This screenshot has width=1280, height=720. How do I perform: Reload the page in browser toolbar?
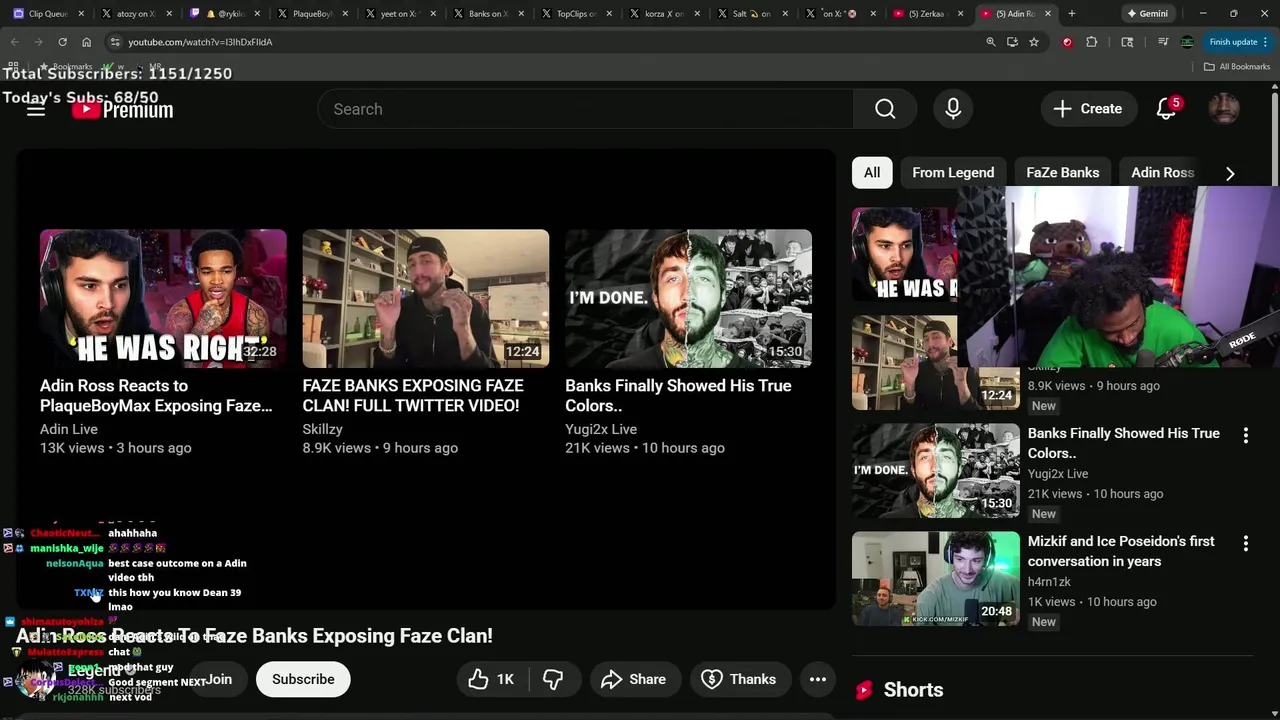point(62,42)
